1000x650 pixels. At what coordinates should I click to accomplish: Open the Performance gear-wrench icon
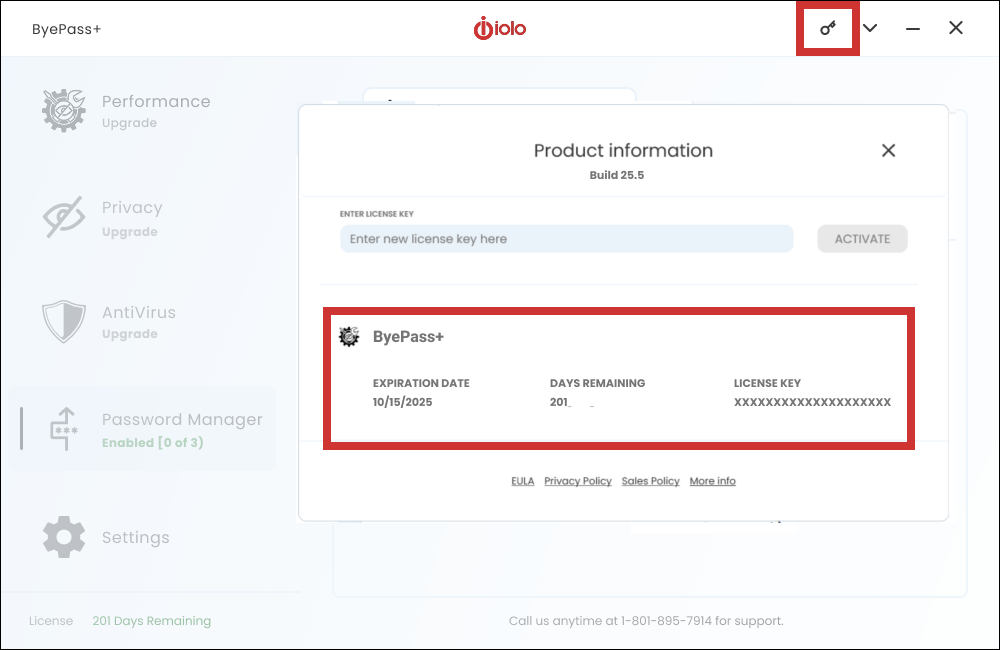pyautogui.click(x=64, y=110)
